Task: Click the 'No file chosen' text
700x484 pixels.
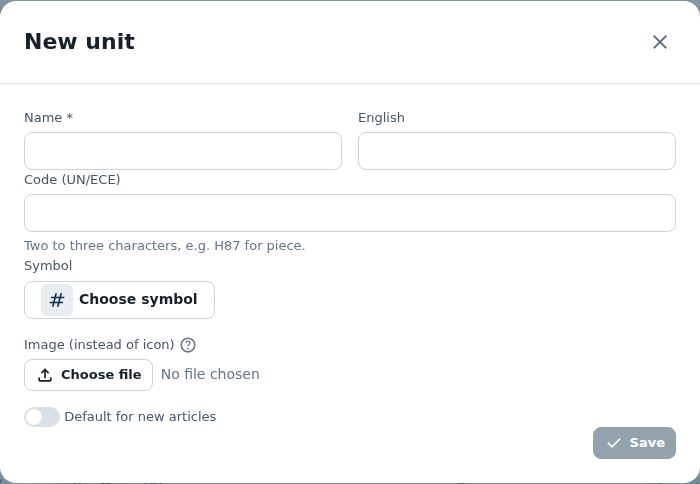Action: click(x=210, y=374)
